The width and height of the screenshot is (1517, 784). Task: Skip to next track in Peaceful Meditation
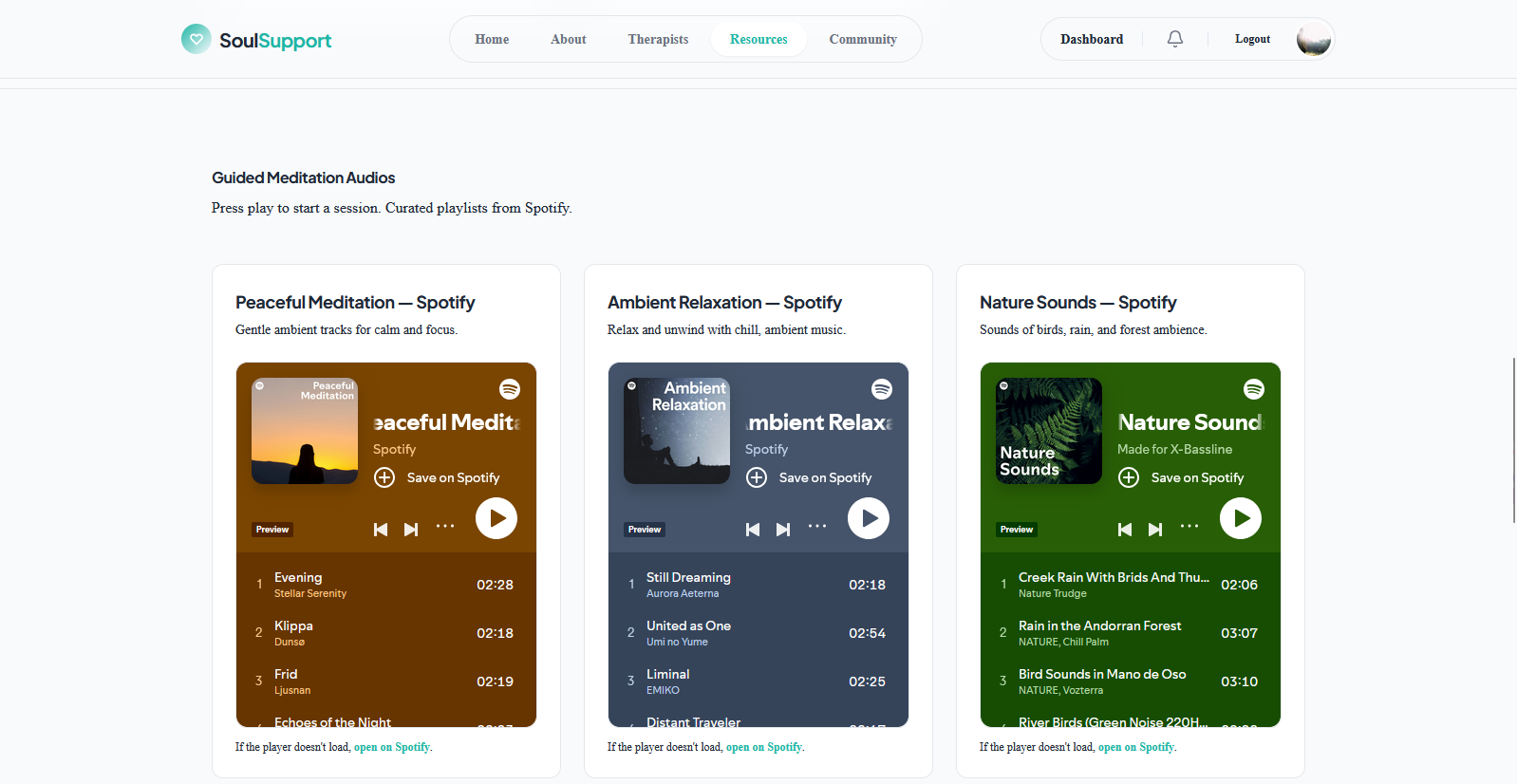click(411, 530)
